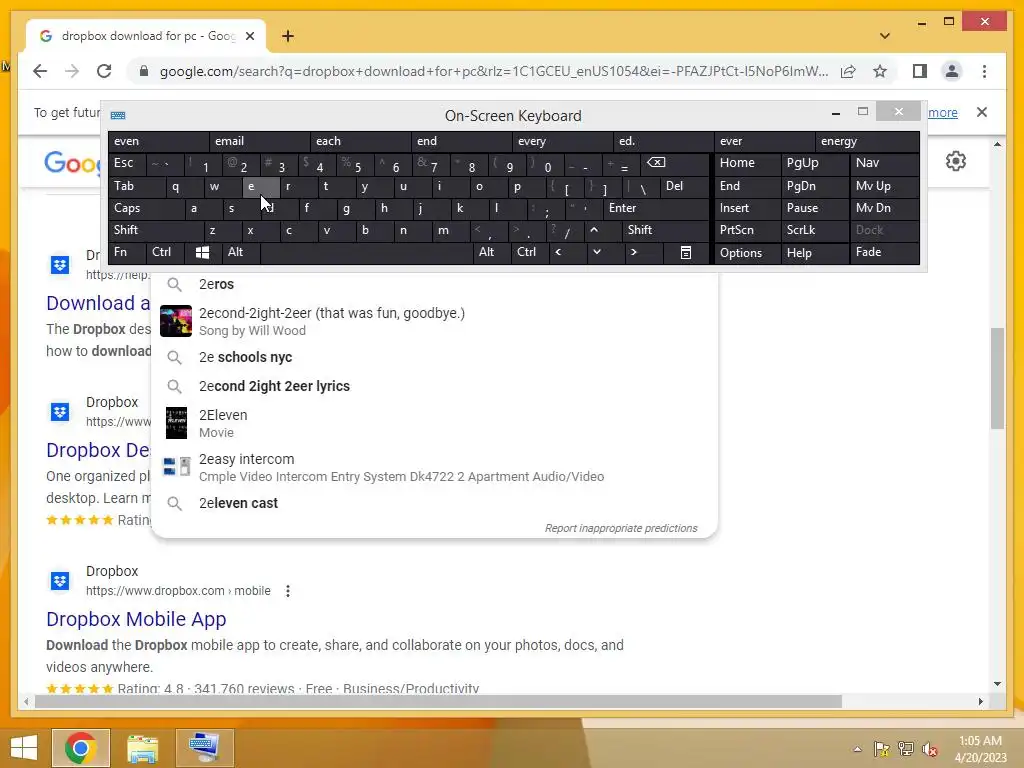Show hidden tray icons arrow

tap(857, 749)
